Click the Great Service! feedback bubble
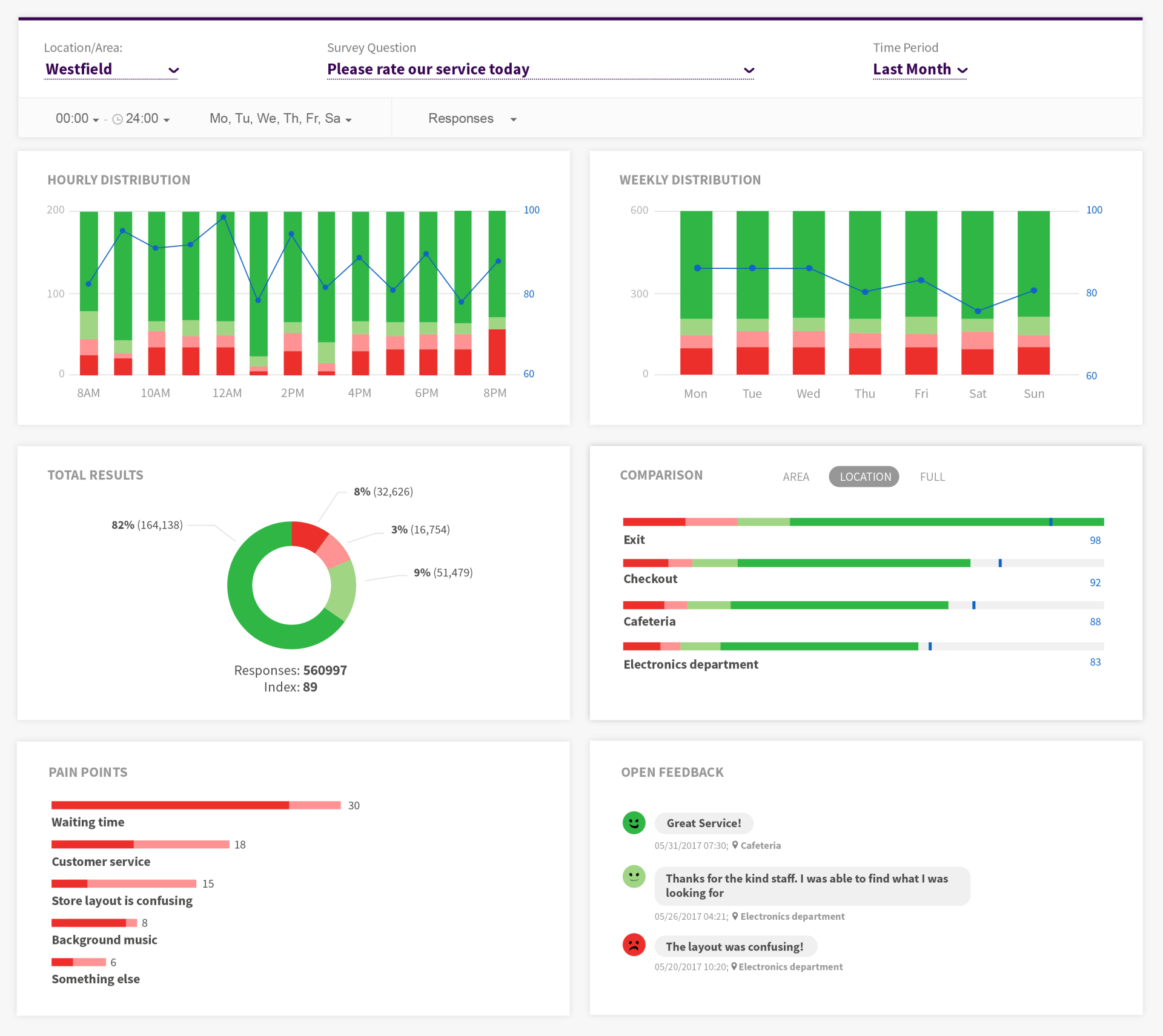 703,823
